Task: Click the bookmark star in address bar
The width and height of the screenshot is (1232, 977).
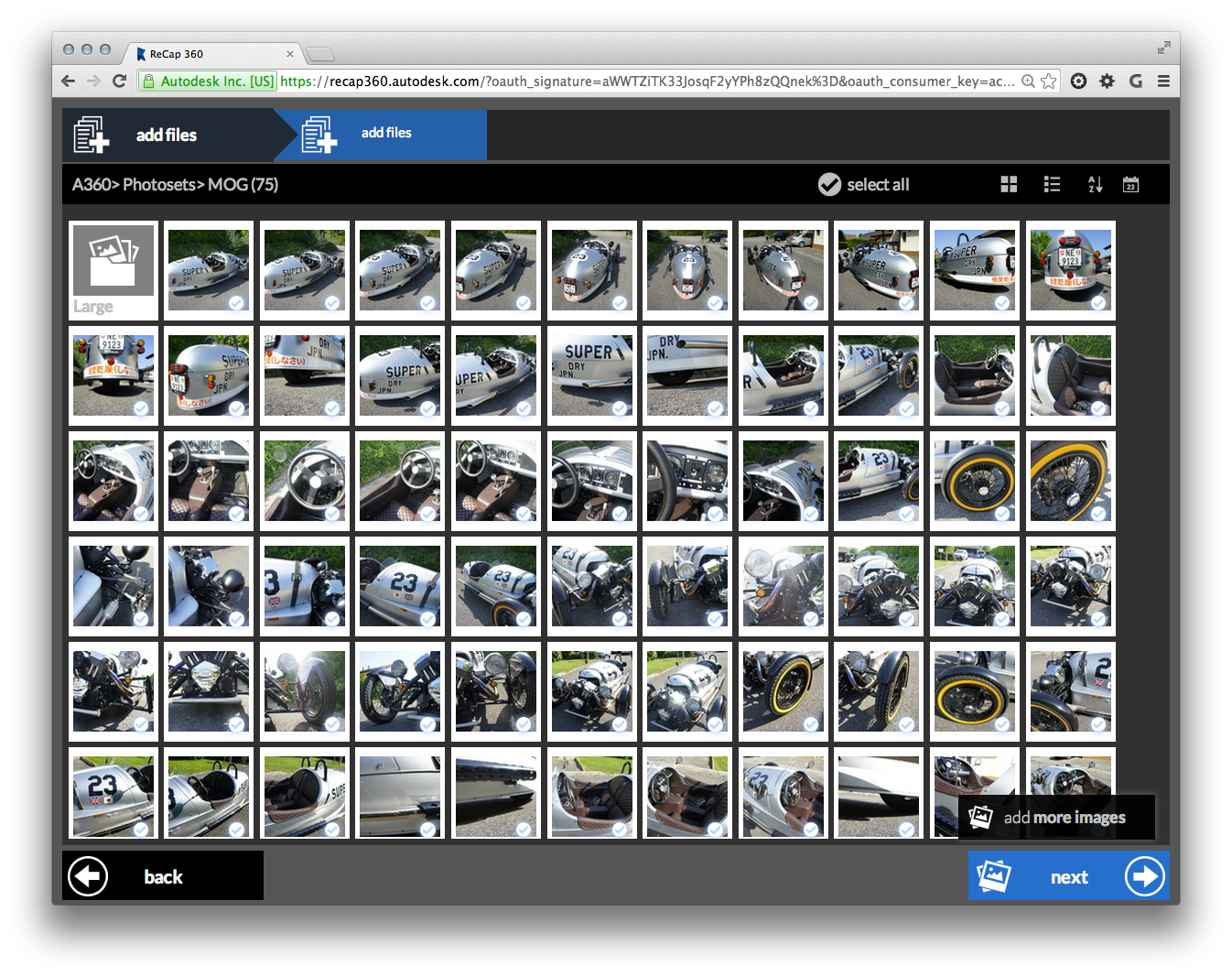Action: tap(1049, 81)
